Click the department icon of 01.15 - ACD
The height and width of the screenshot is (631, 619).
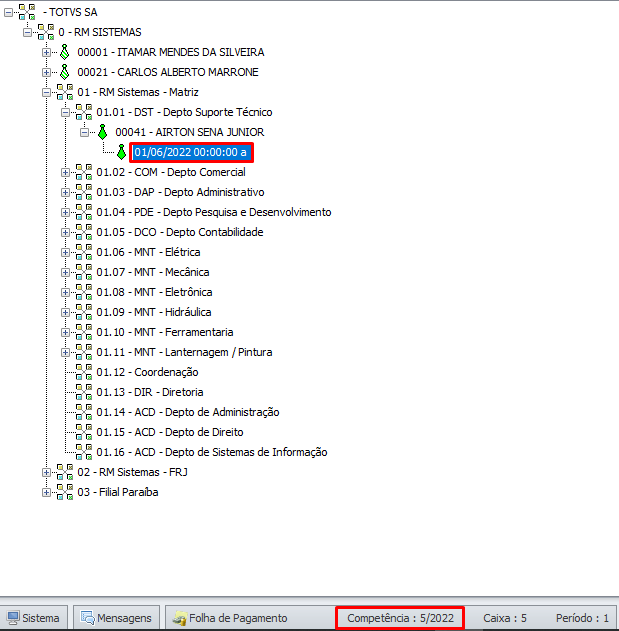point(84,432)
